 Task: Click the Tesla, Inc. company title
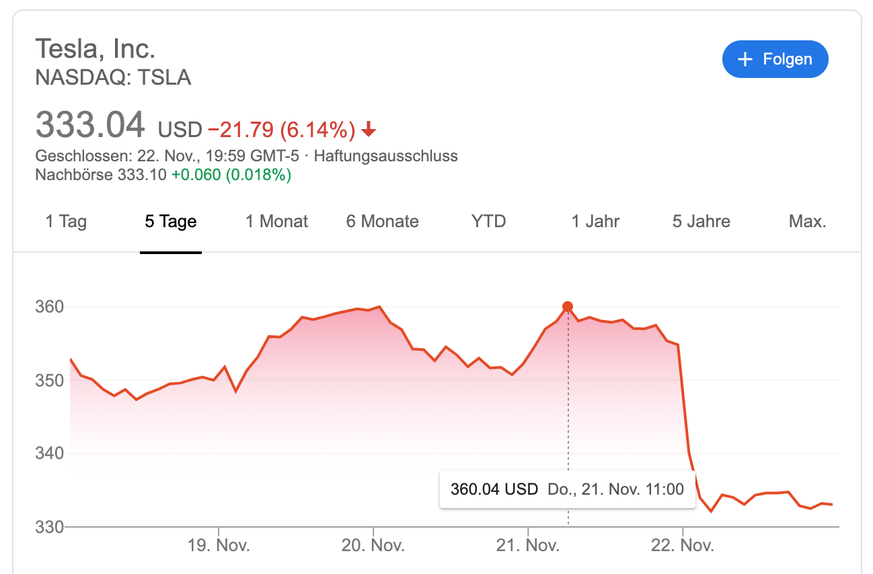95,48
